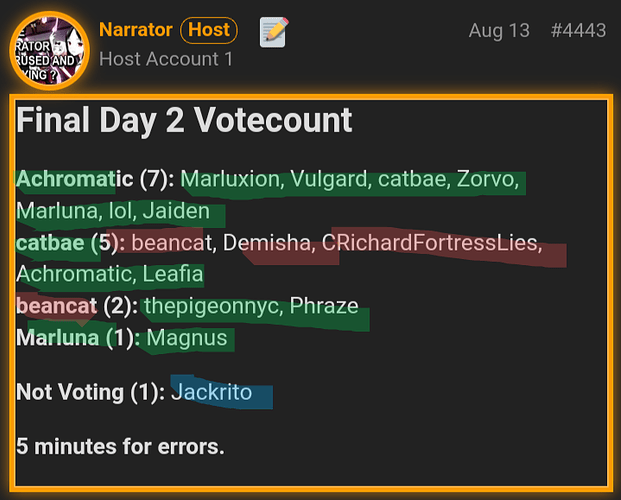Click voter name thepigeonnyc
621x500 pixels.
[213, 306]
